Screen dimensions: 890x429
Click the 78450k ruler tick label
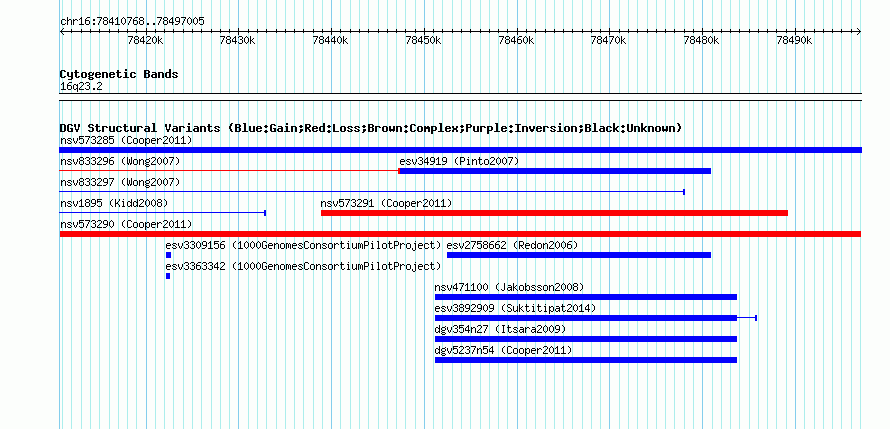[423, 40]
